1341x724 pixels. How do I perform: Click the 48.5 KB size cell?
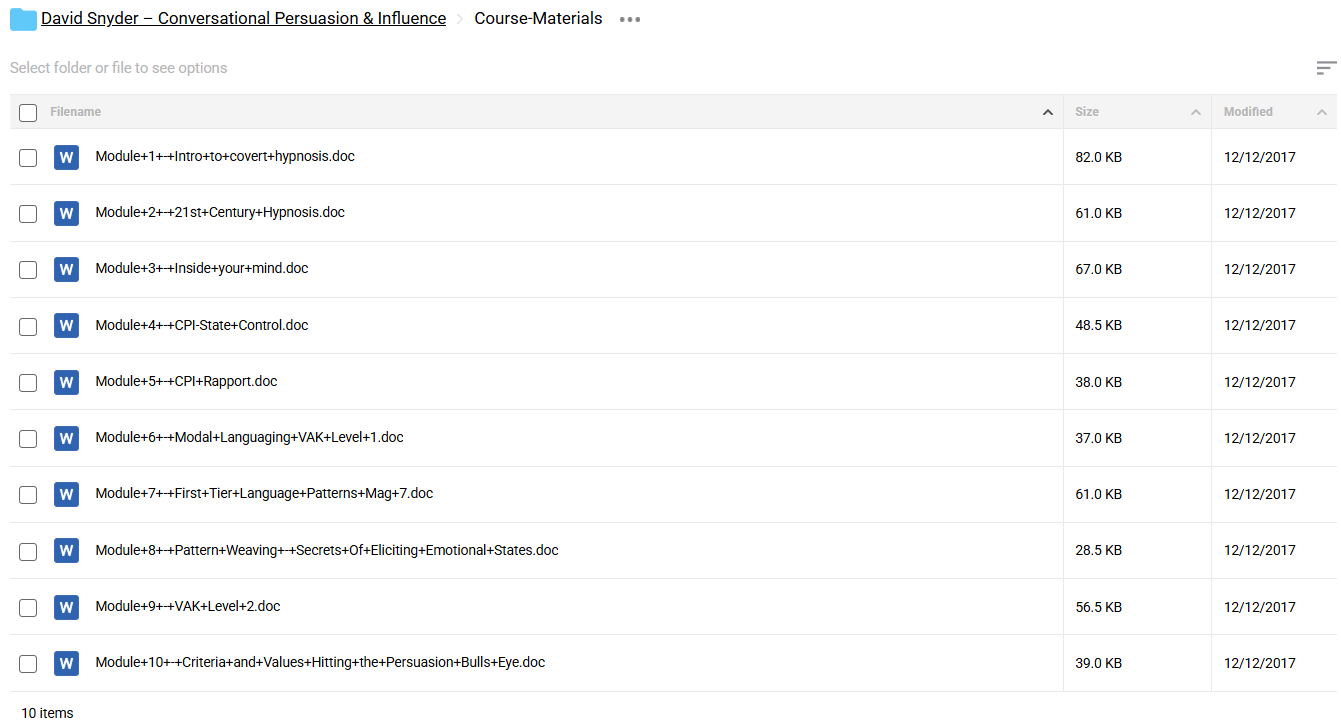(1098, 325)
